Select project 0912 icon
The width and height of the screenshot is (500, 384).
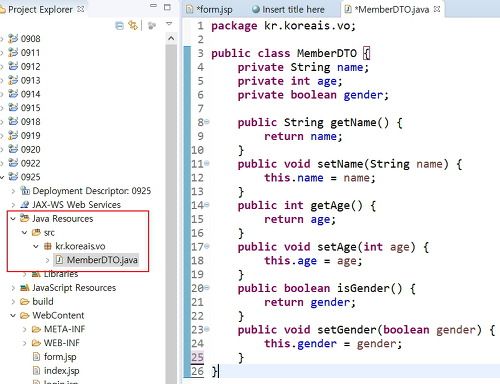tap(13, 66)
